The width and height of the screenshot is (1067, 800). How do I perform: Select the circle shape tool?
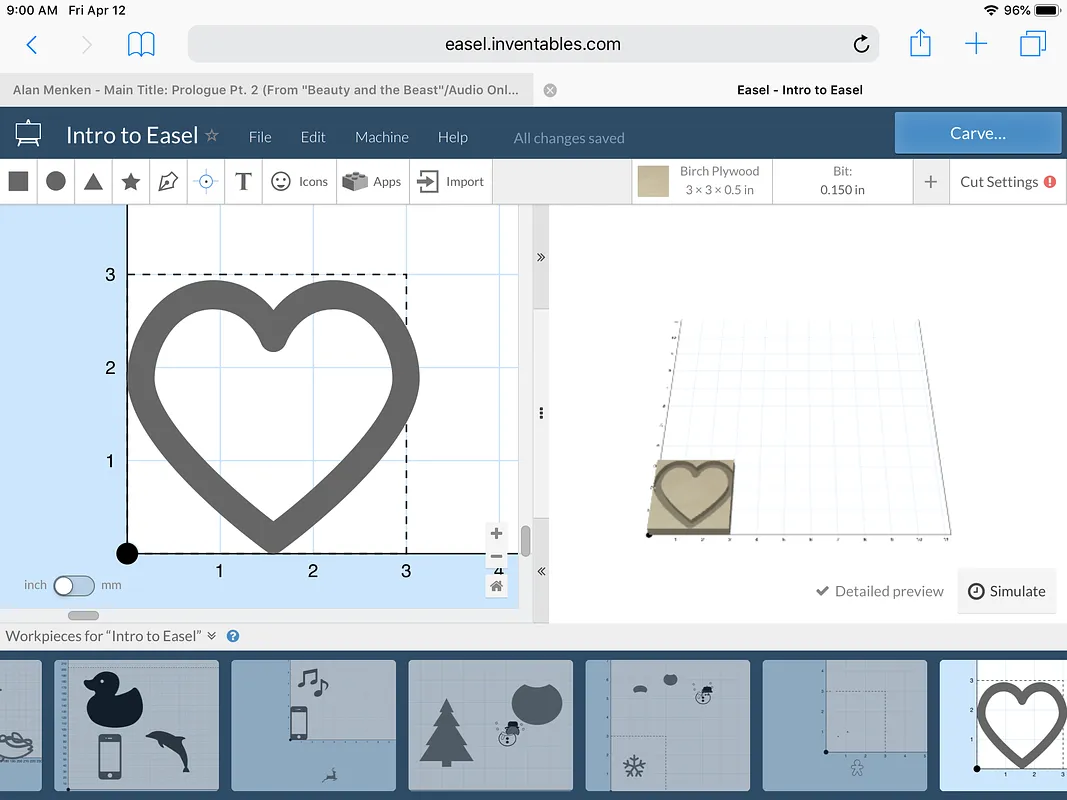(56, 181)
